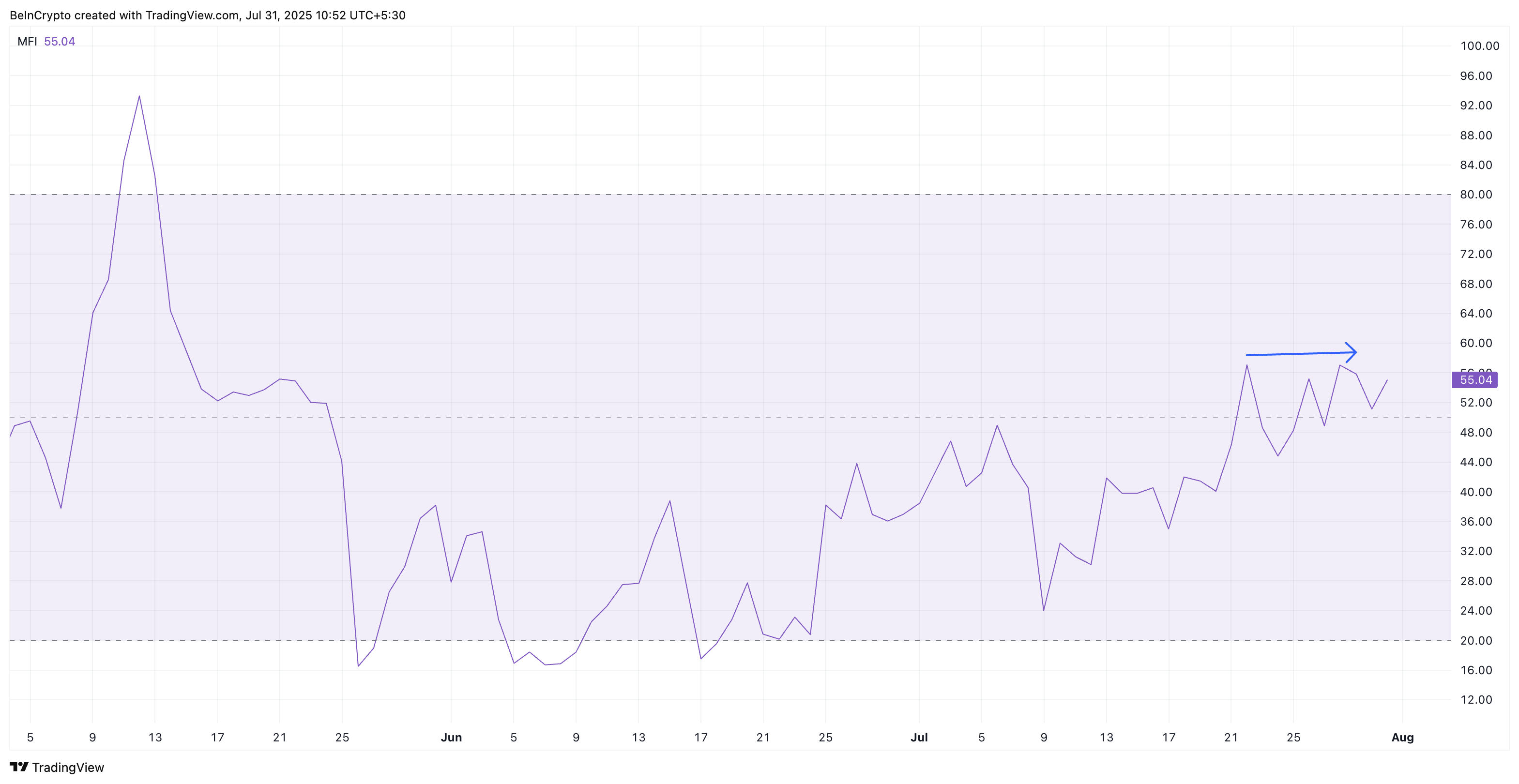Image resolution: width=1519 pixels, height=784 pixels.
Task: Click the 100.00 axis label
Action: (x=1479, y=46)
